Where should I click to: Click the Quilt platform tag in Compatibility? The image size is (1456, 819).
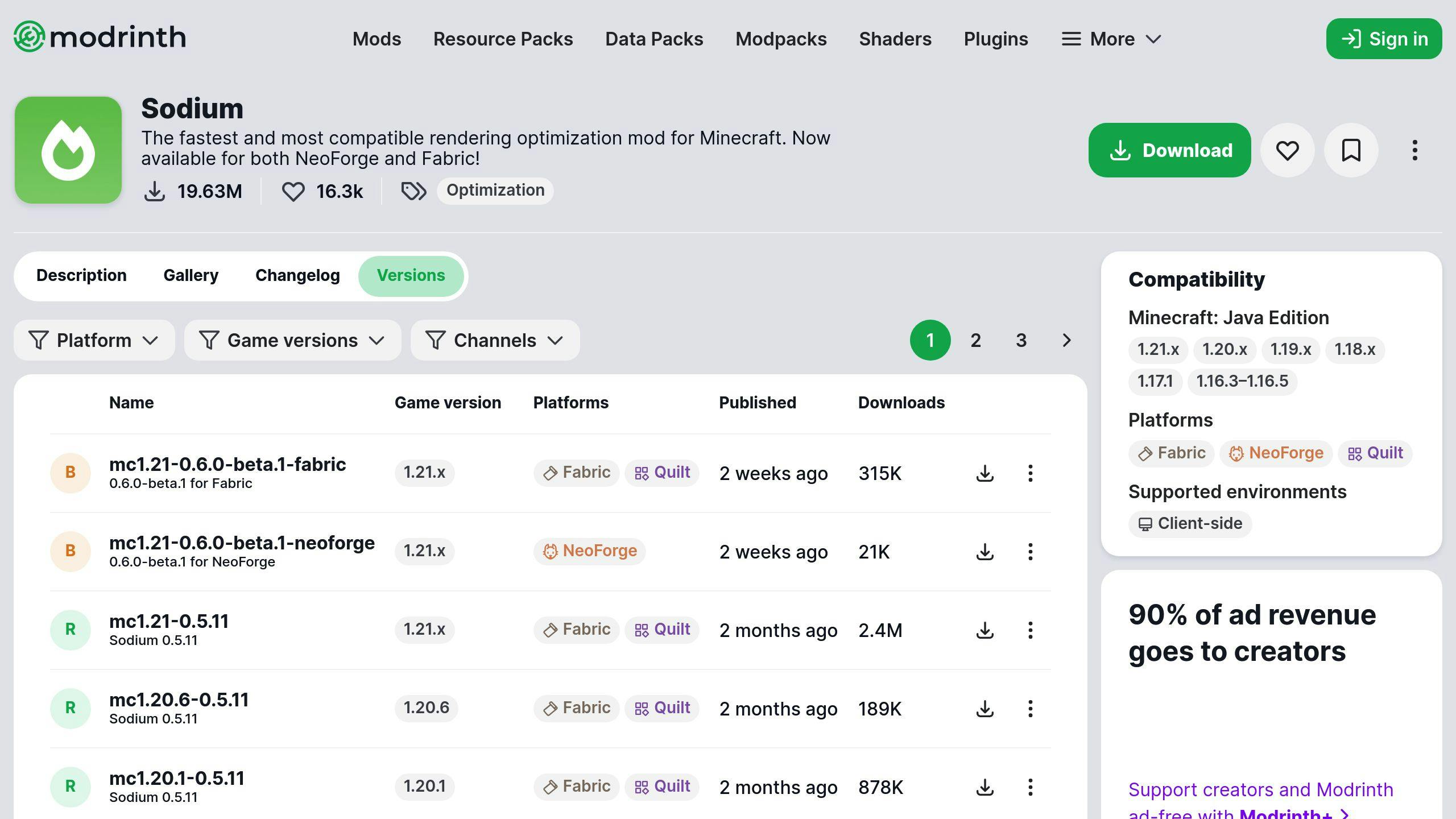pos(1375,453)
